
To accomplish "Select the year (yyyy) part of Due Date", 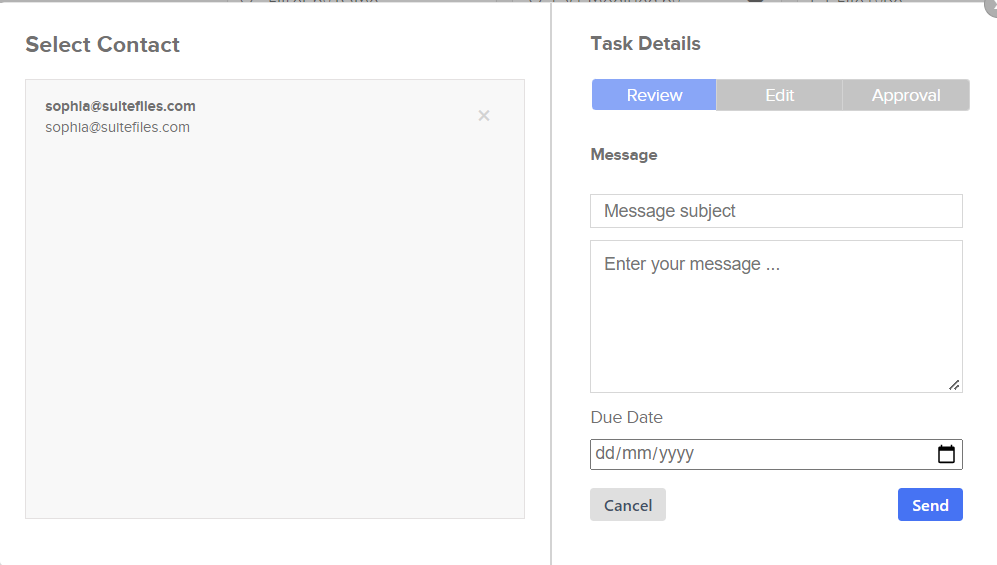I will [676, 453].
